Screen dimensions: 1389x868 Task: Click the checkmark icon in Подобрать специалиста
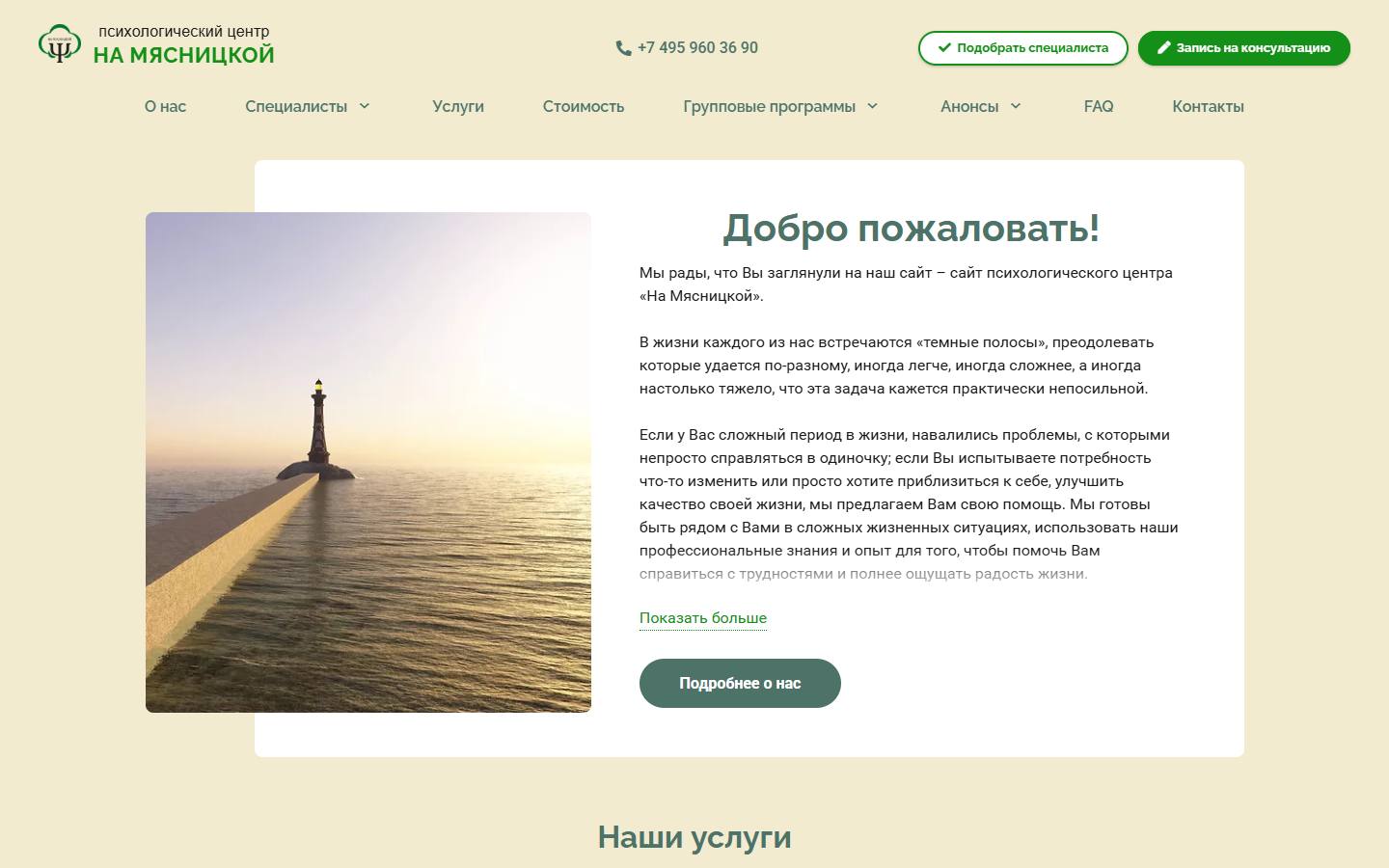point(944,47)
